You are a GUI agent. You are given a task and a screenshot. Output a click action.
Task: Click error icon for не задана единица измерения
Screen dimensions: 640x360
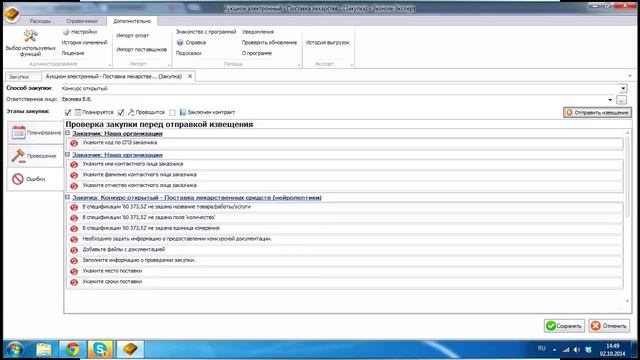pyautogui.click(x=74, y=229)
